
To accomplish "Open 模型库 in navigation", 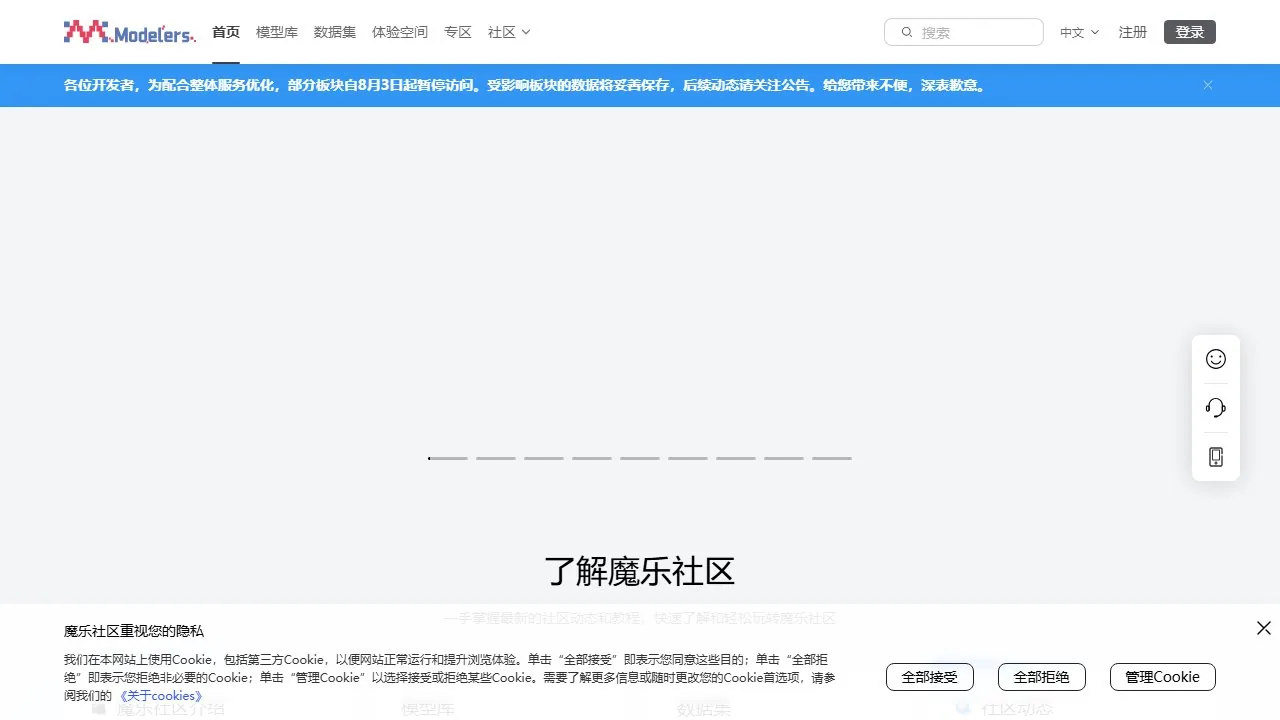I will [x=277, y=32].
